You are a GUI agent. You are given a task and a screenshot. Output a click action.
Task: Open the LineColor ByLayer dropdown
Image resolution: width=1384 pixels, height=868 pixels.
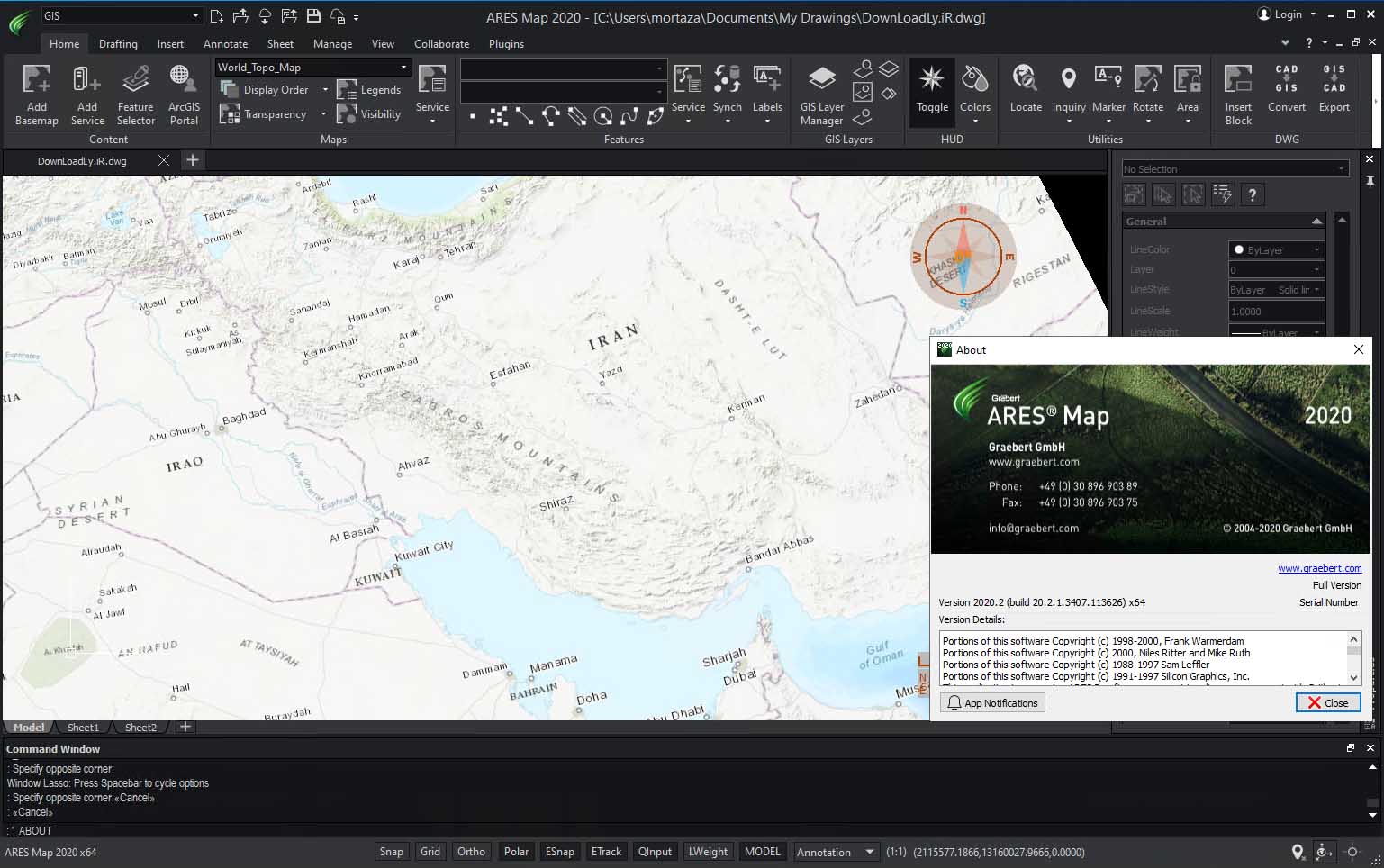pos(1276,249)
